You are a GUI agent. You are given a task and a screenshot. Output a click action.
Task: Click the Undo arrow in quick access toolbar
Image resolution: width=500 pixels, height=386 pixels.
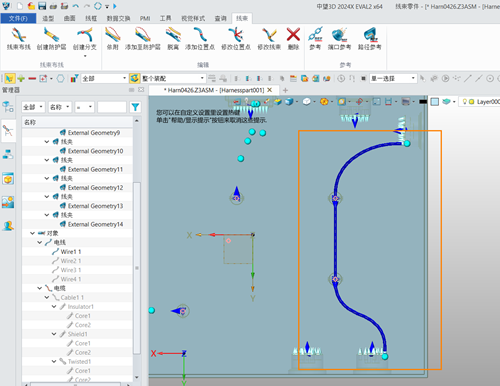click(76, 6)
